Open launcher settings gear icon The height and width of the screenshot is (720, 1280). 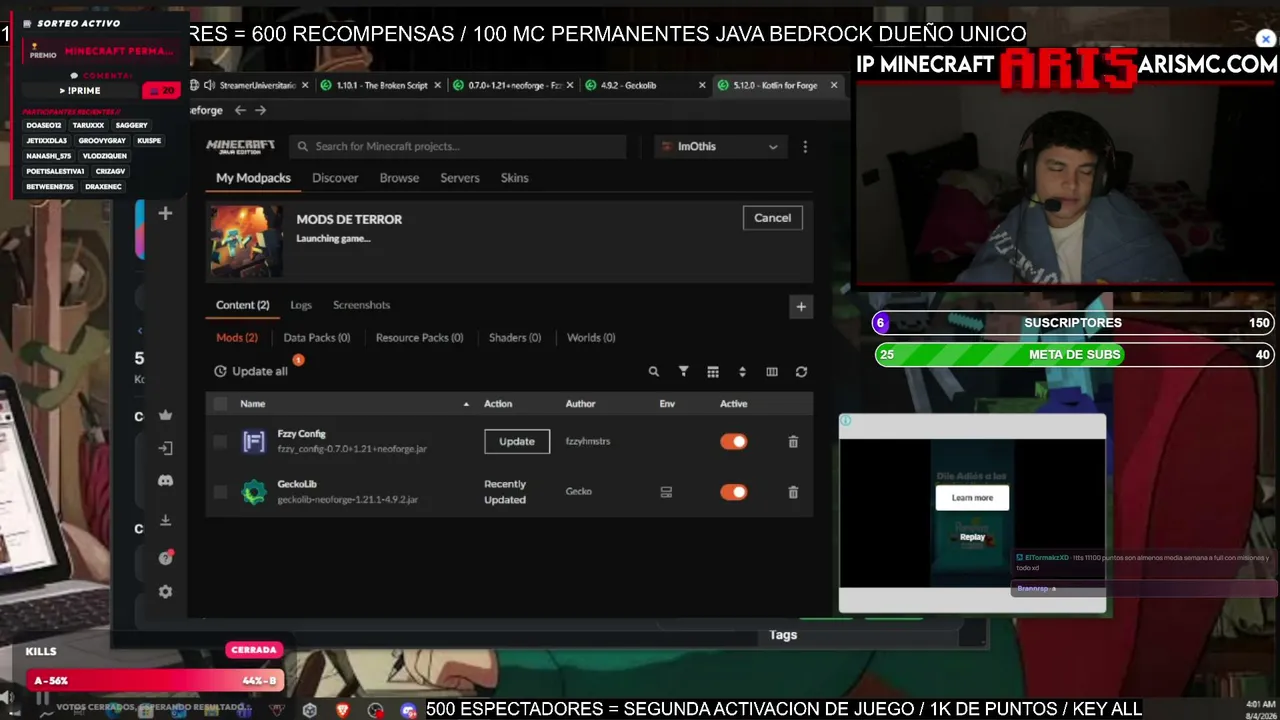pos(166,592)
